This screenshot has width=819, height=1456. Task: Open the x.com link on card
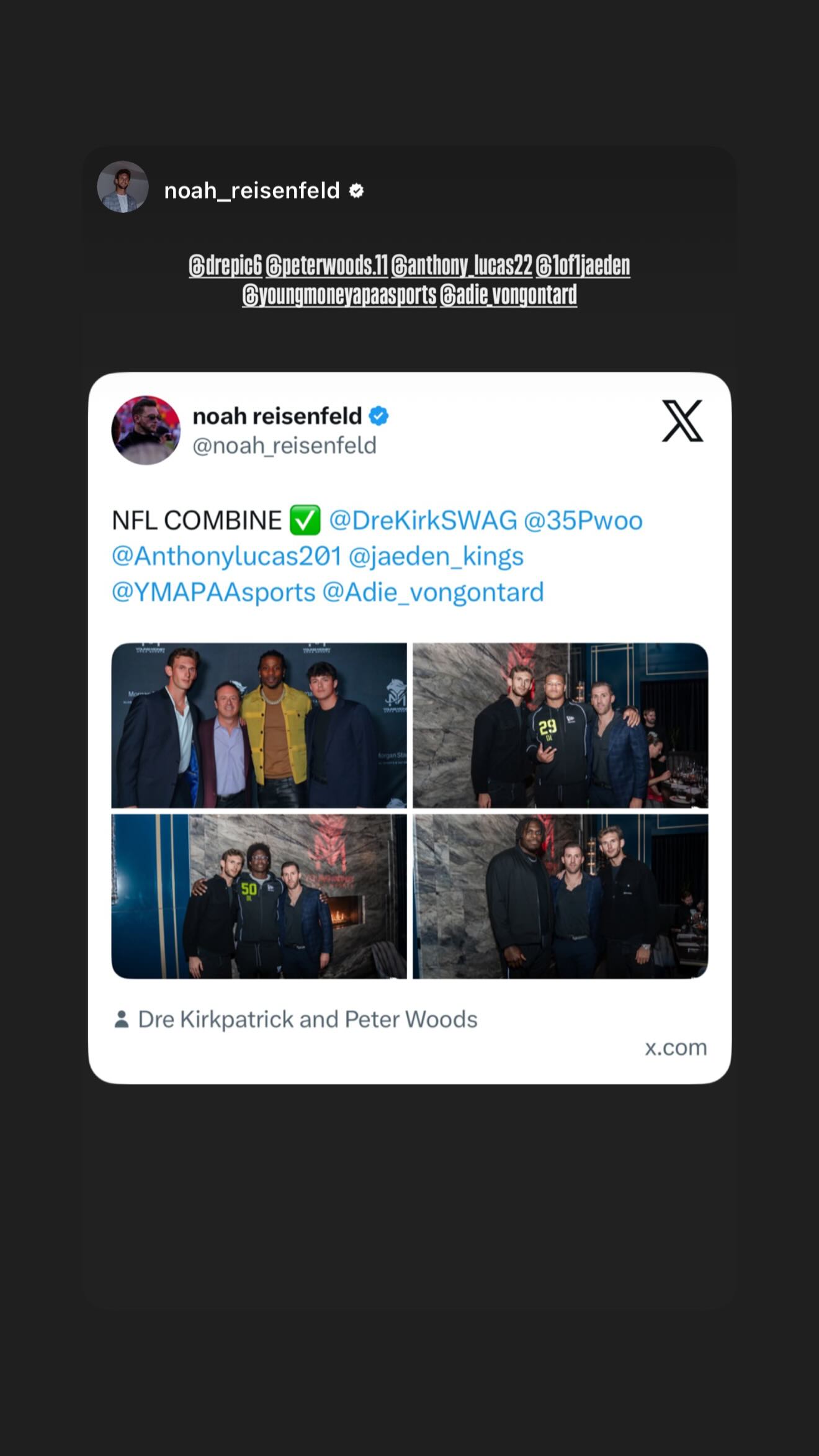pos(676,1048)
